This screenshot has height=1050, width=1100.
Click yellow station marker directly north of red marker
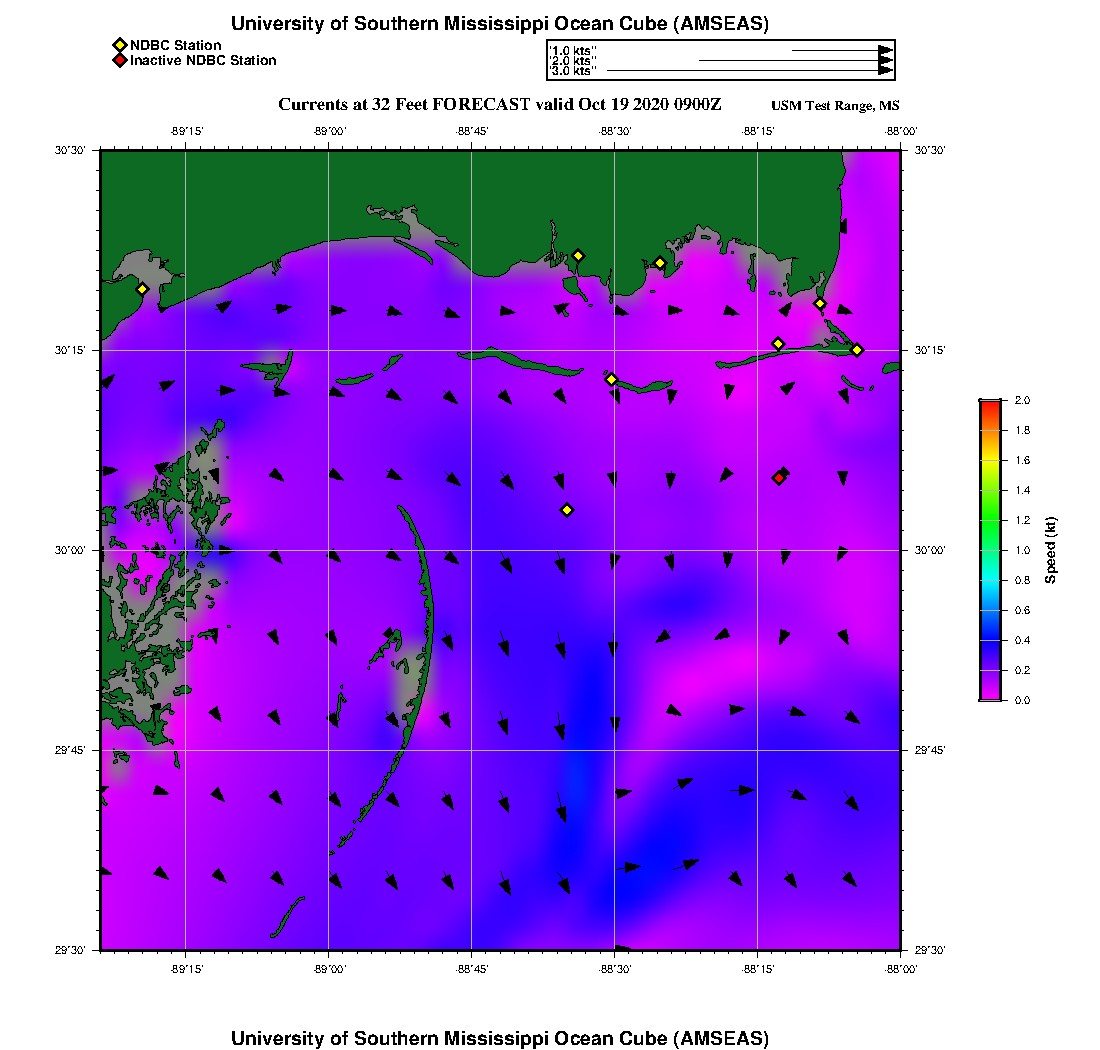(x=778, y=344)
